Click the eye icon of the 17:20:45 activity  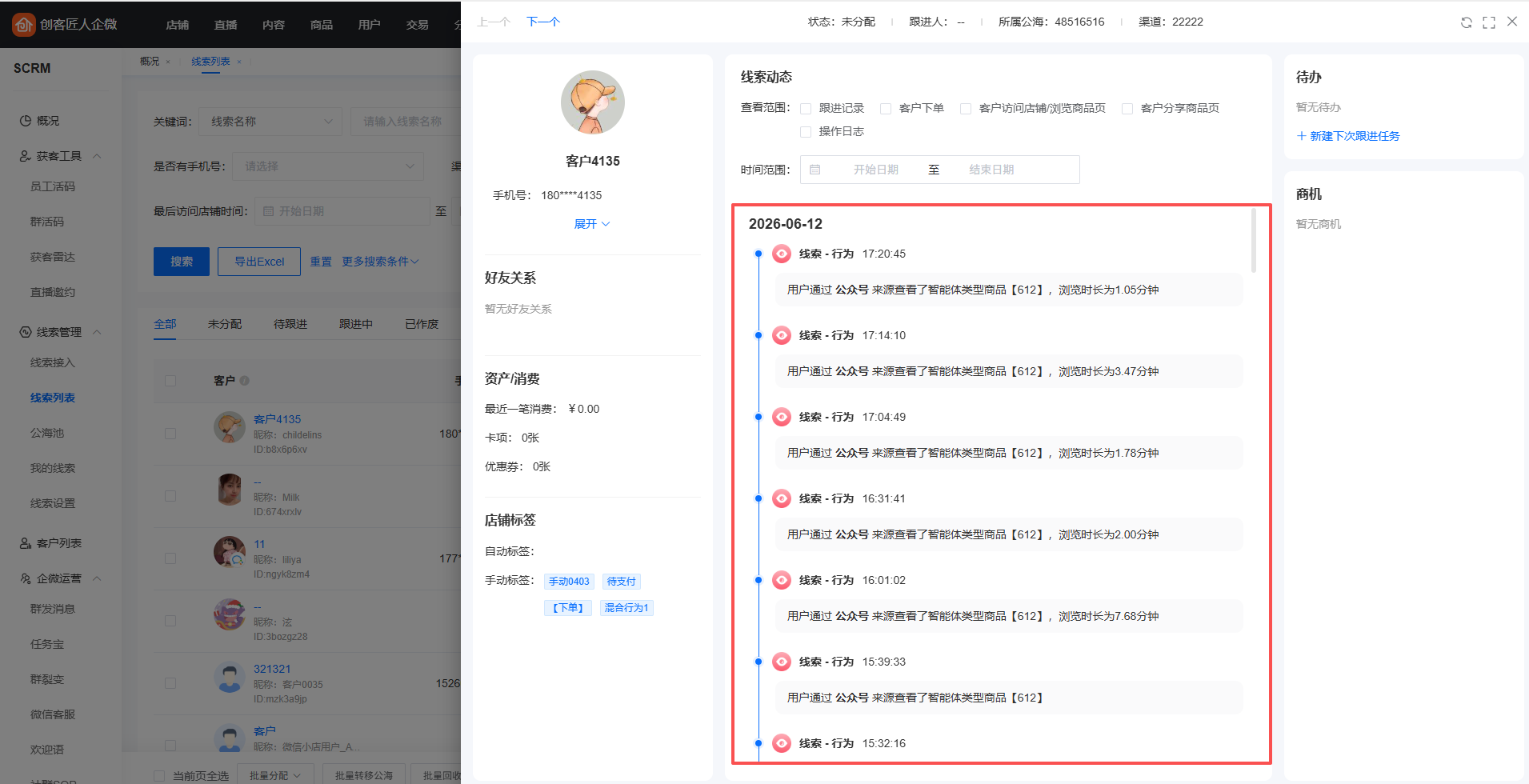[782, 254]
